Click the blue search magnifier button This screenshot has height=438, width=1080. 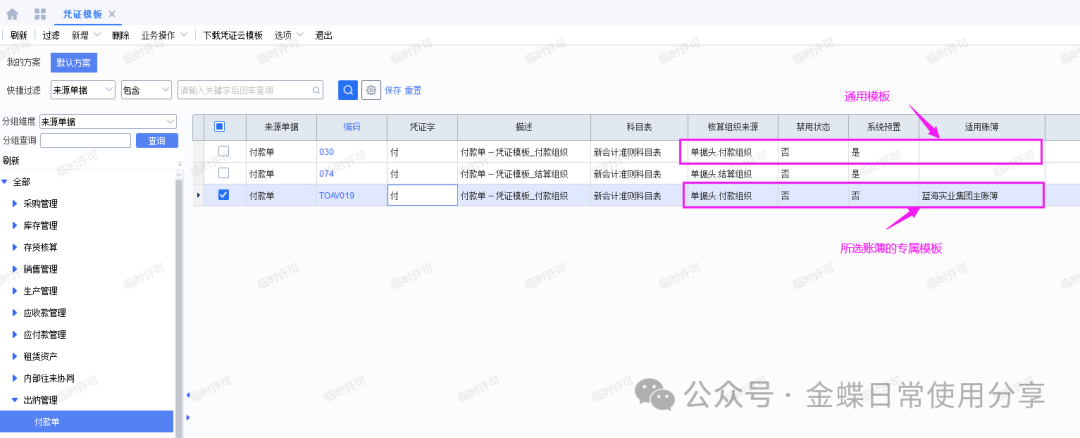(347, 90)
